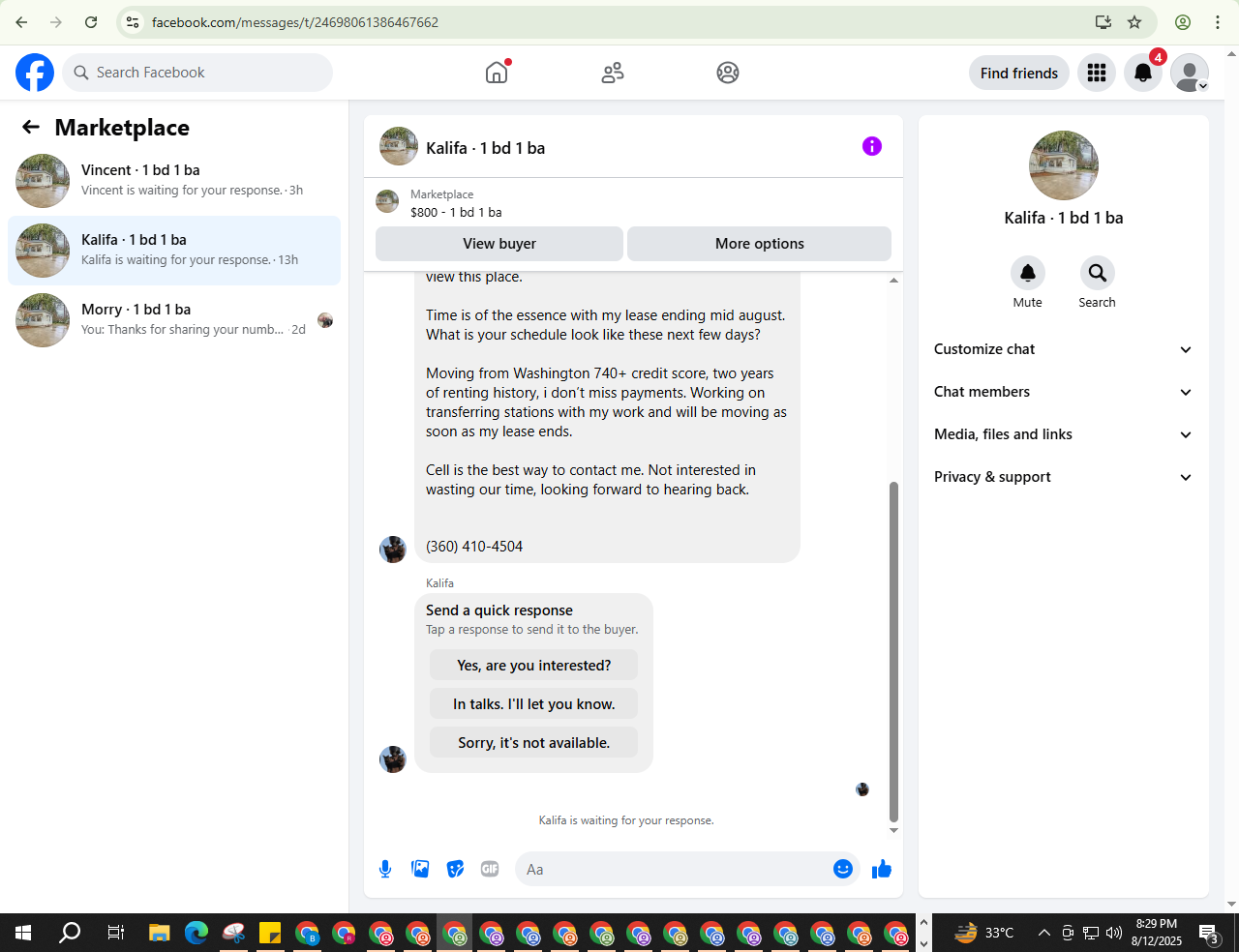Go back with the Marketplace arrow
This screenshot has height=952, width=1239.
click(x=31, y=127)
